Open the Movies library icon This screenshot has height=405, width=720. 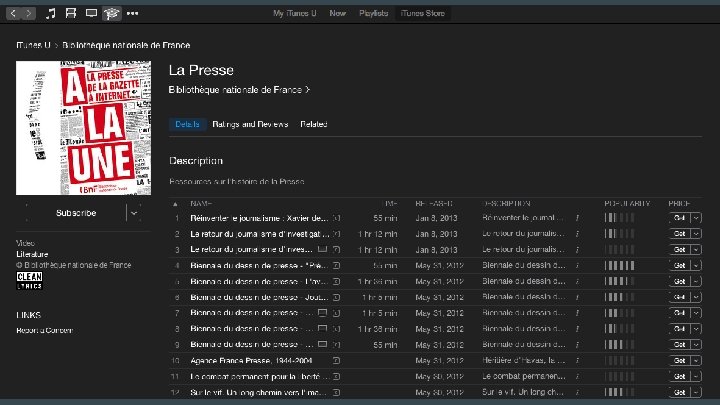tap(71, 13)
